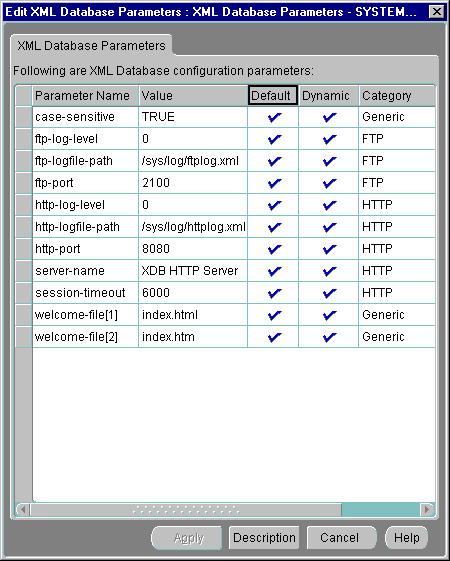Click the Default column header
This screenshot has height=561, width=450.
[273, 96]
